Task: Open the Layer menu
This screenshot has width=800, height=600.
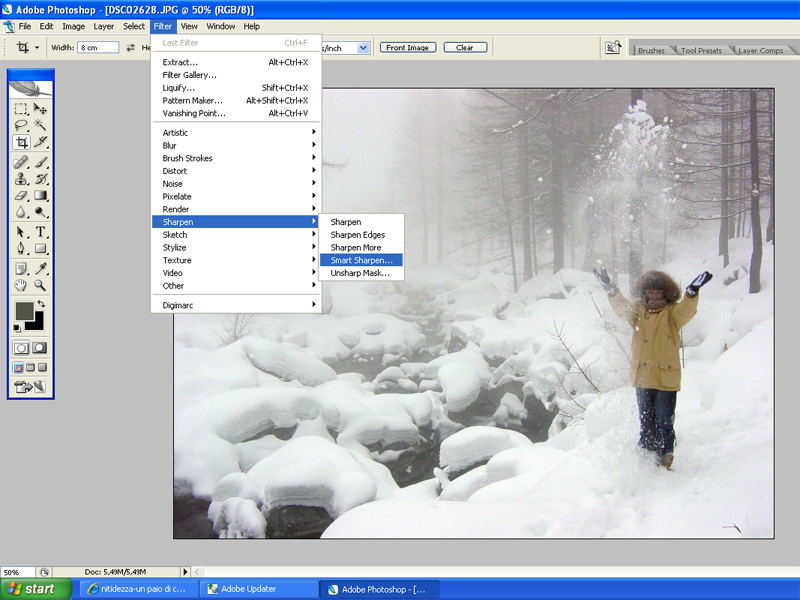Action: 104,26
